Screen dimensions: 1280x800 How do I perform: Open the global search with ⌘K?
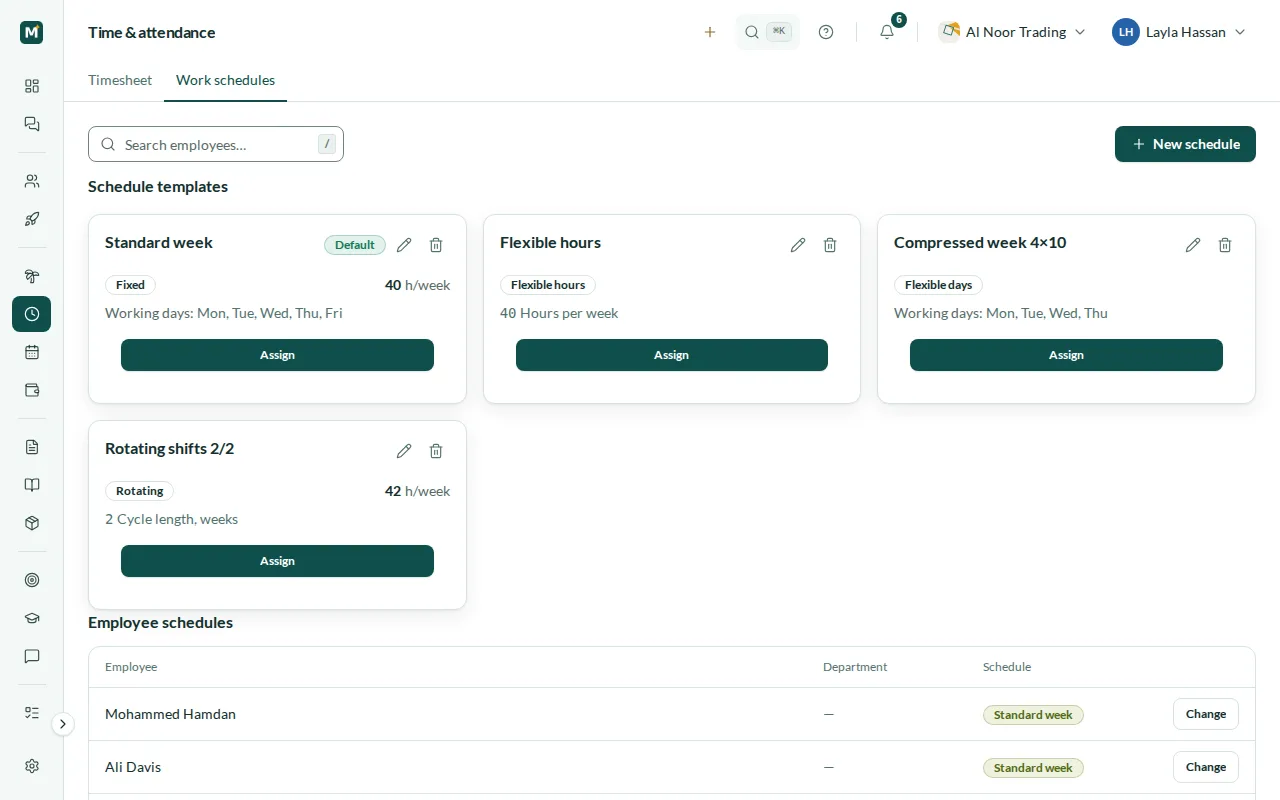click(x=768, y=32)
